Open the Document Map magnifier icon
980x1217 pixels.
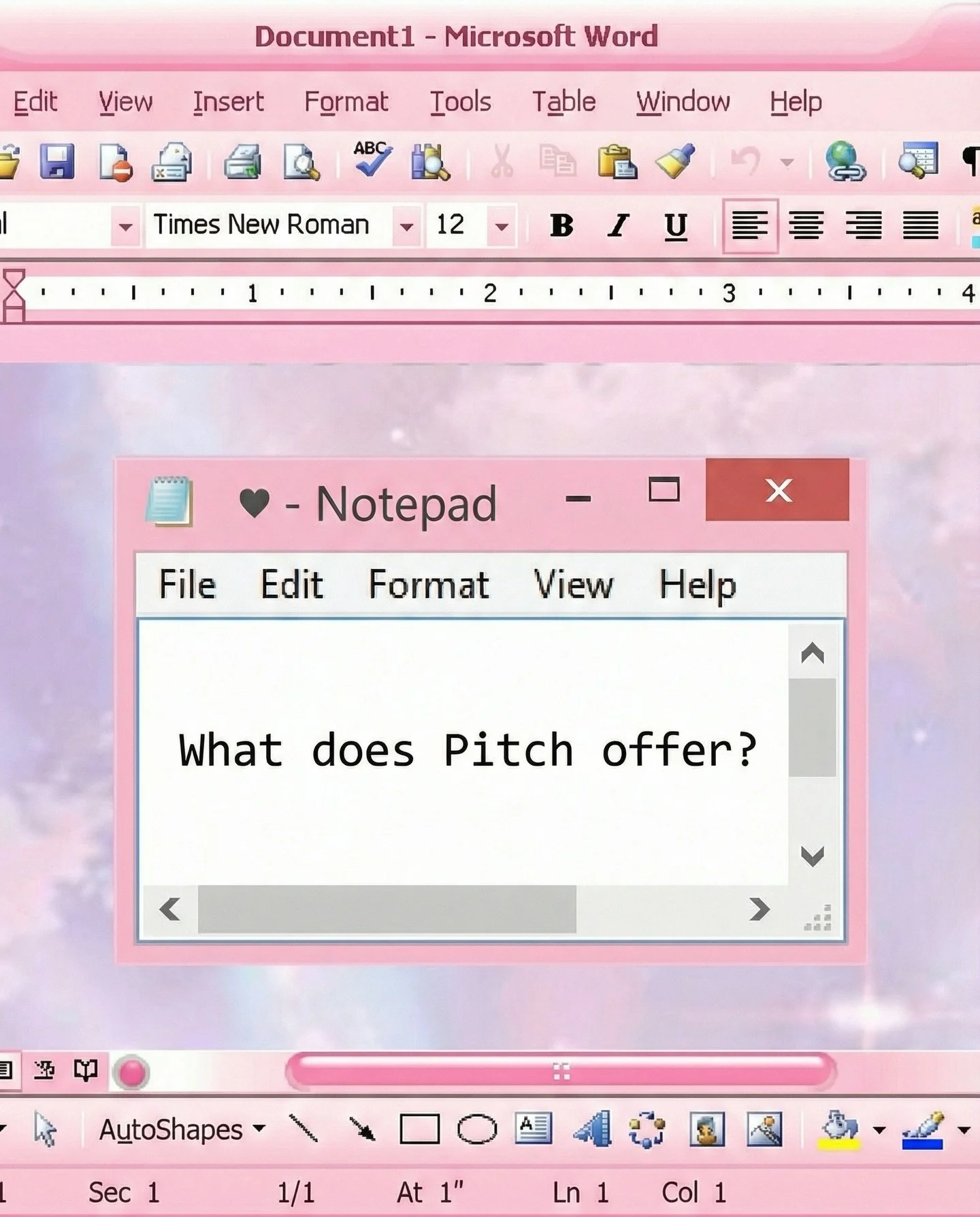918,162
